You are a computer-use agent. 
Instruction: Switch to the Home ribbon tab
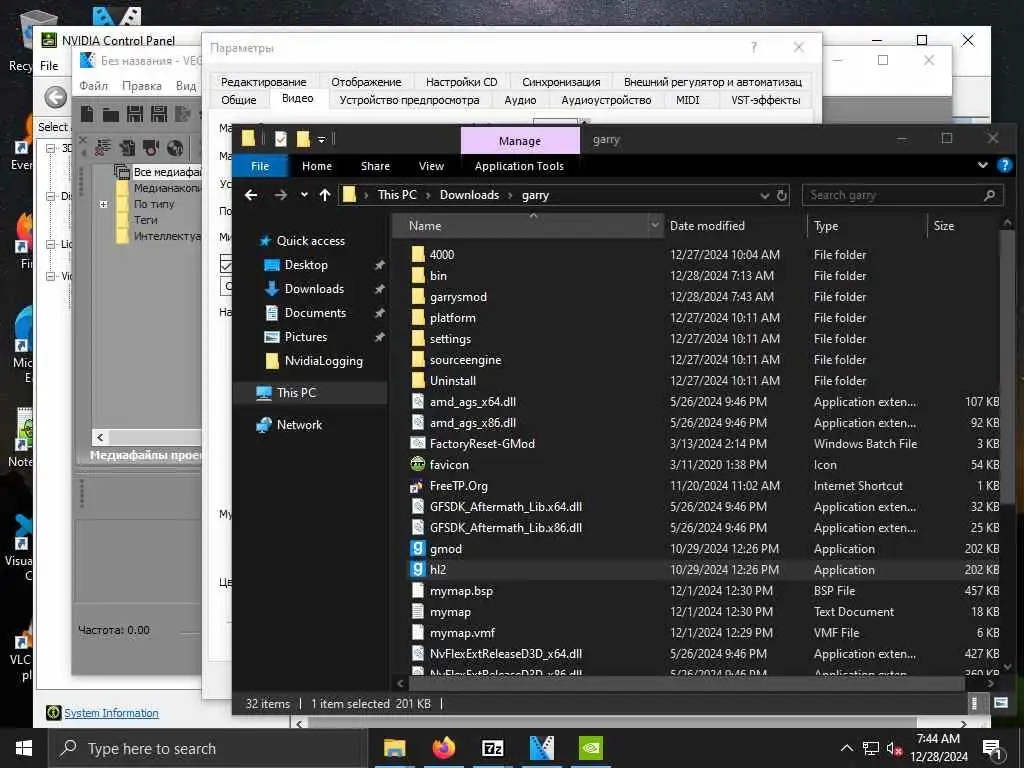click(x=317, y=166)
